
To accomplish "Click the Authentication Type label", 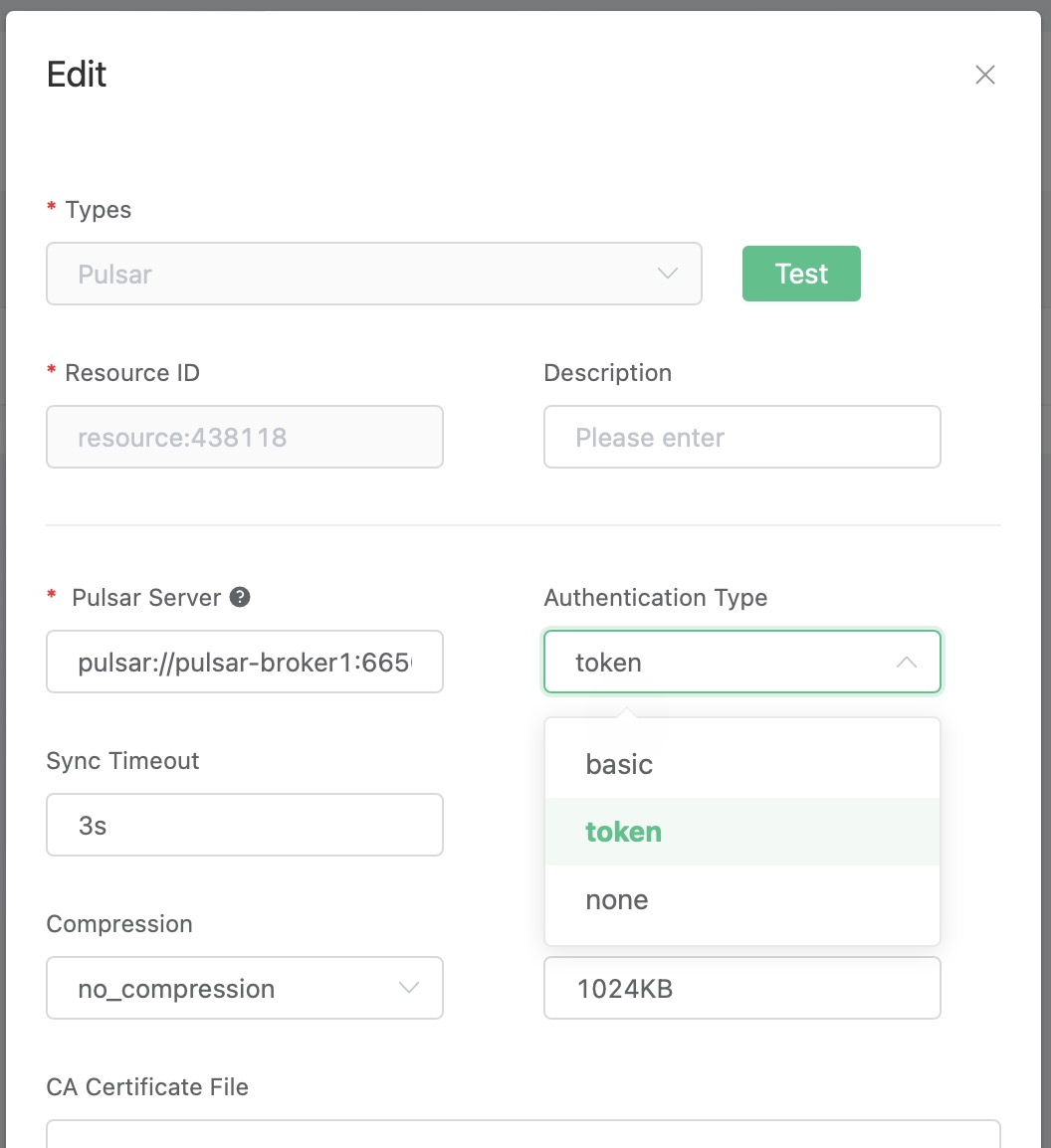I will click(656, 598).
